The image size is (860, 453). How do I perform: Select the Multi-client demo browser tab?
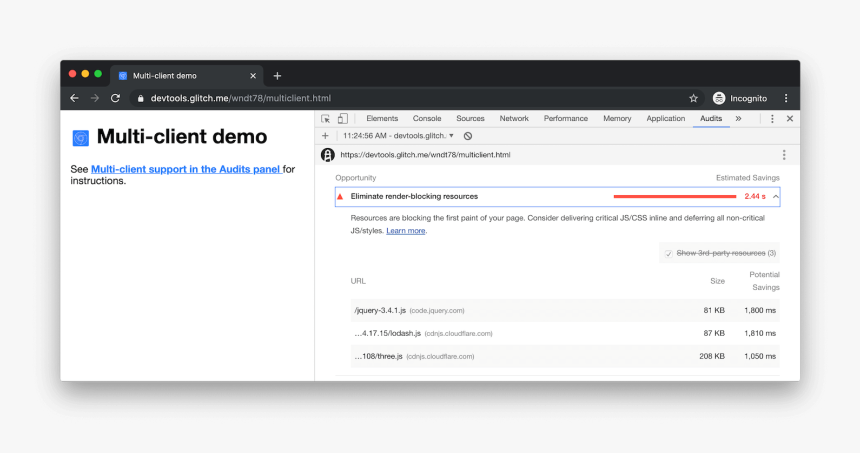(x=187, y=76)
